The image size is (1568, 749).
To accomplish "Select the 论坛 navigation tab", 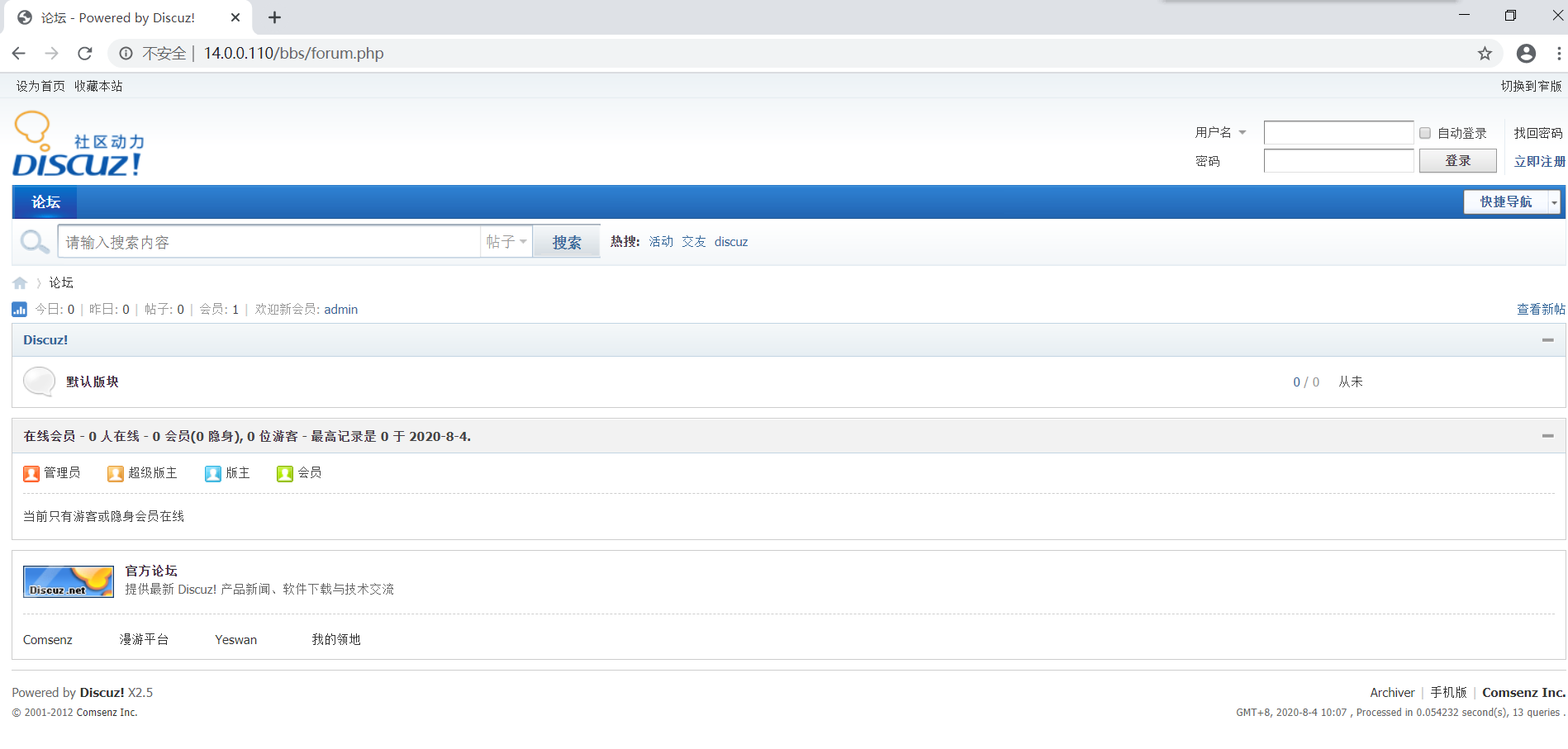I will (x=45, y=202).
